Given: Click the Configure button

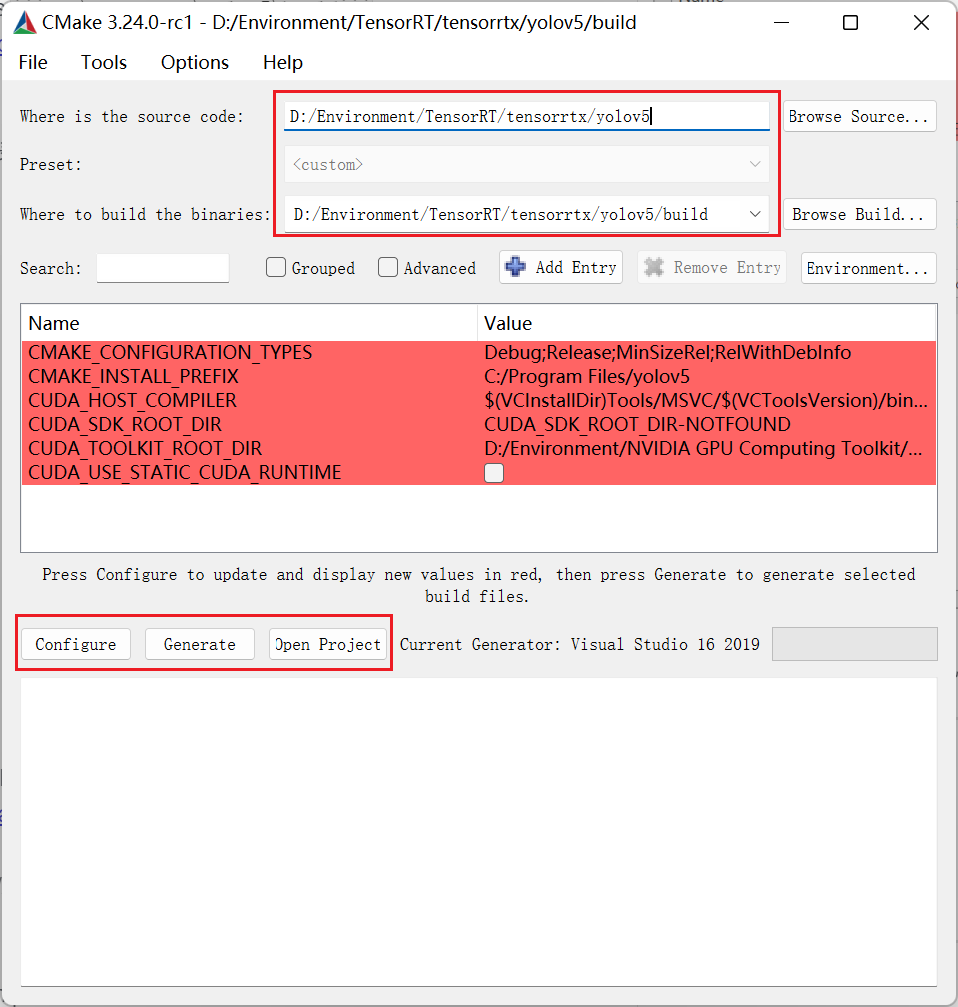Looking at the screenshot, I should click(x=76, y=644).
